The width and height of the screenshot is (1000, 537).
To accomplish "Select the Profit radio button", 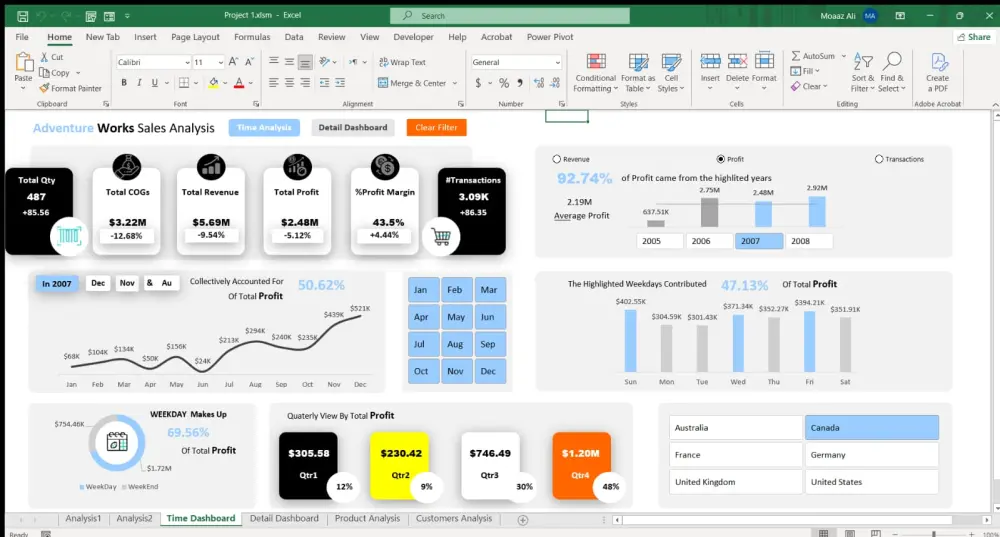I will (x=721, y=159).
